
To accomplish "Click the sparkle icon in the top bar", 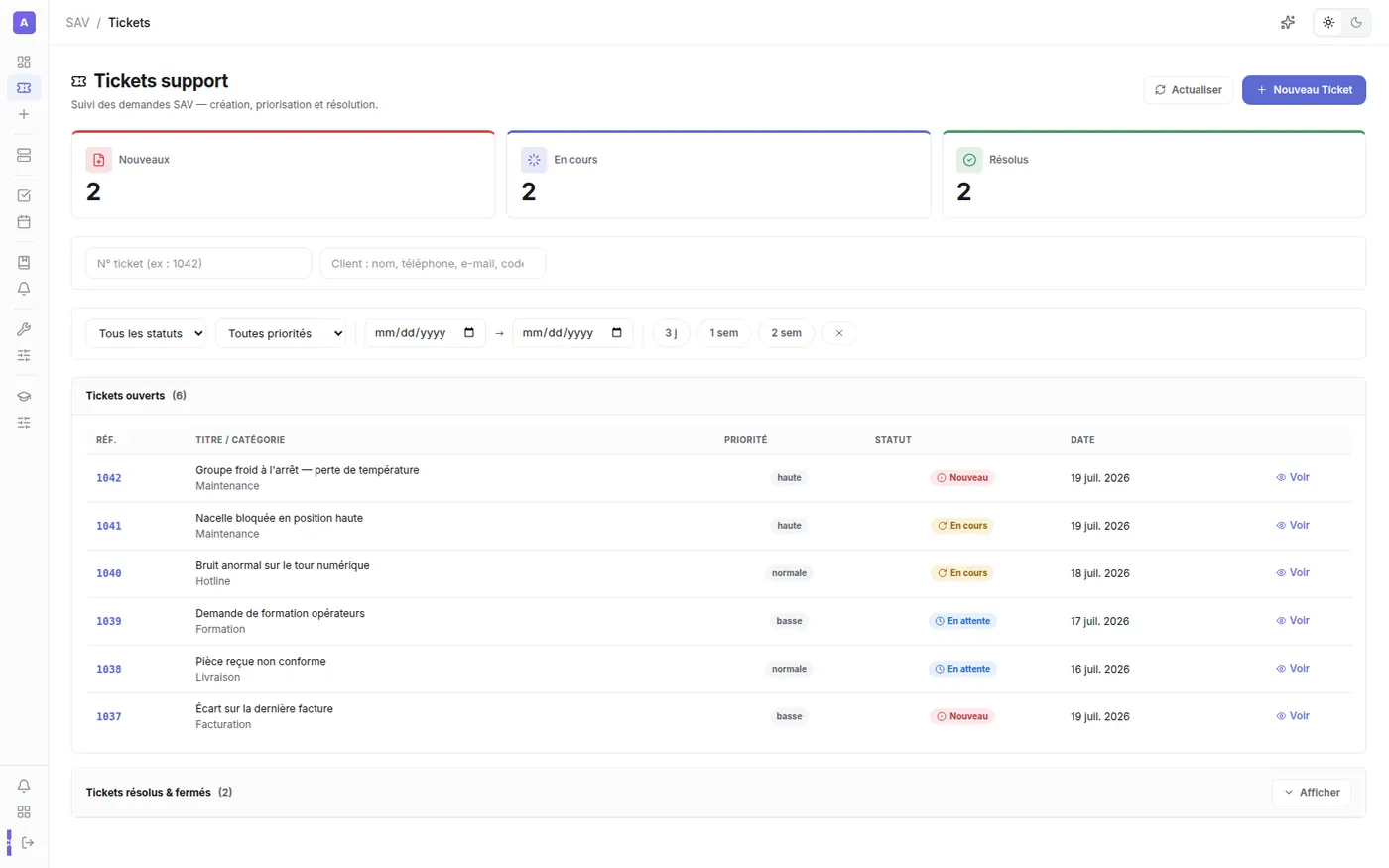I will [x=1288, y=22].
